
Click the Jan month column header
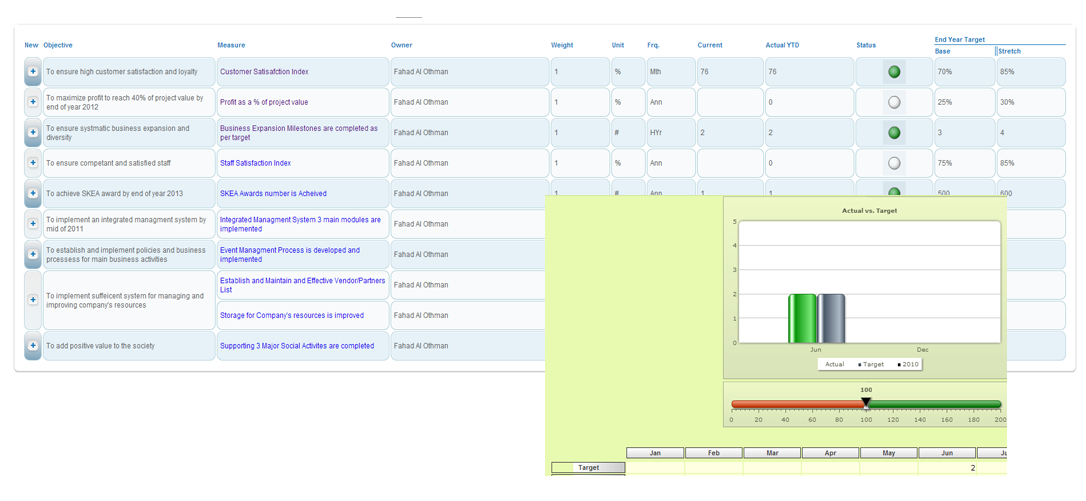655,453
